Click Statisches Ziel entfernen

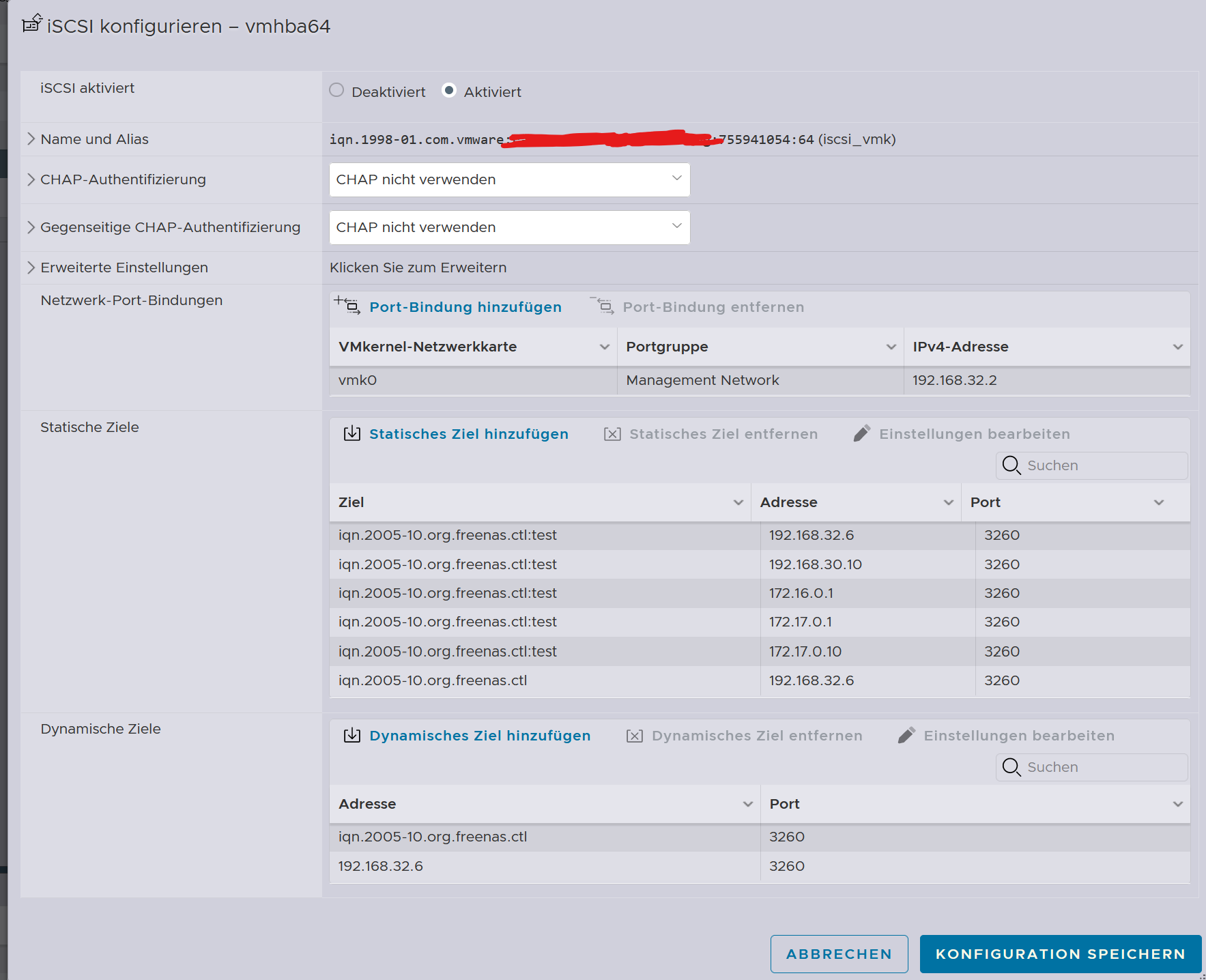click(723, 434)
